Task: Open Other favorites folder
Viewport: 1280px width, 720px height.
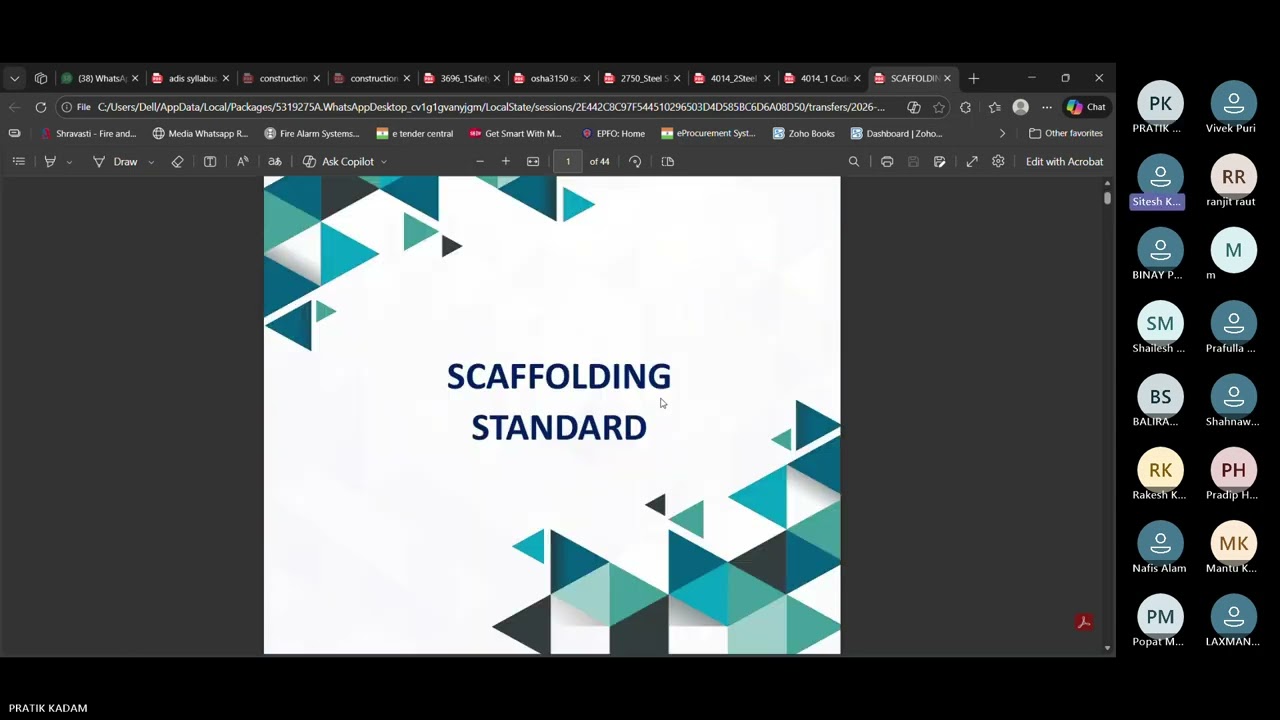Action: (1065, 133)
